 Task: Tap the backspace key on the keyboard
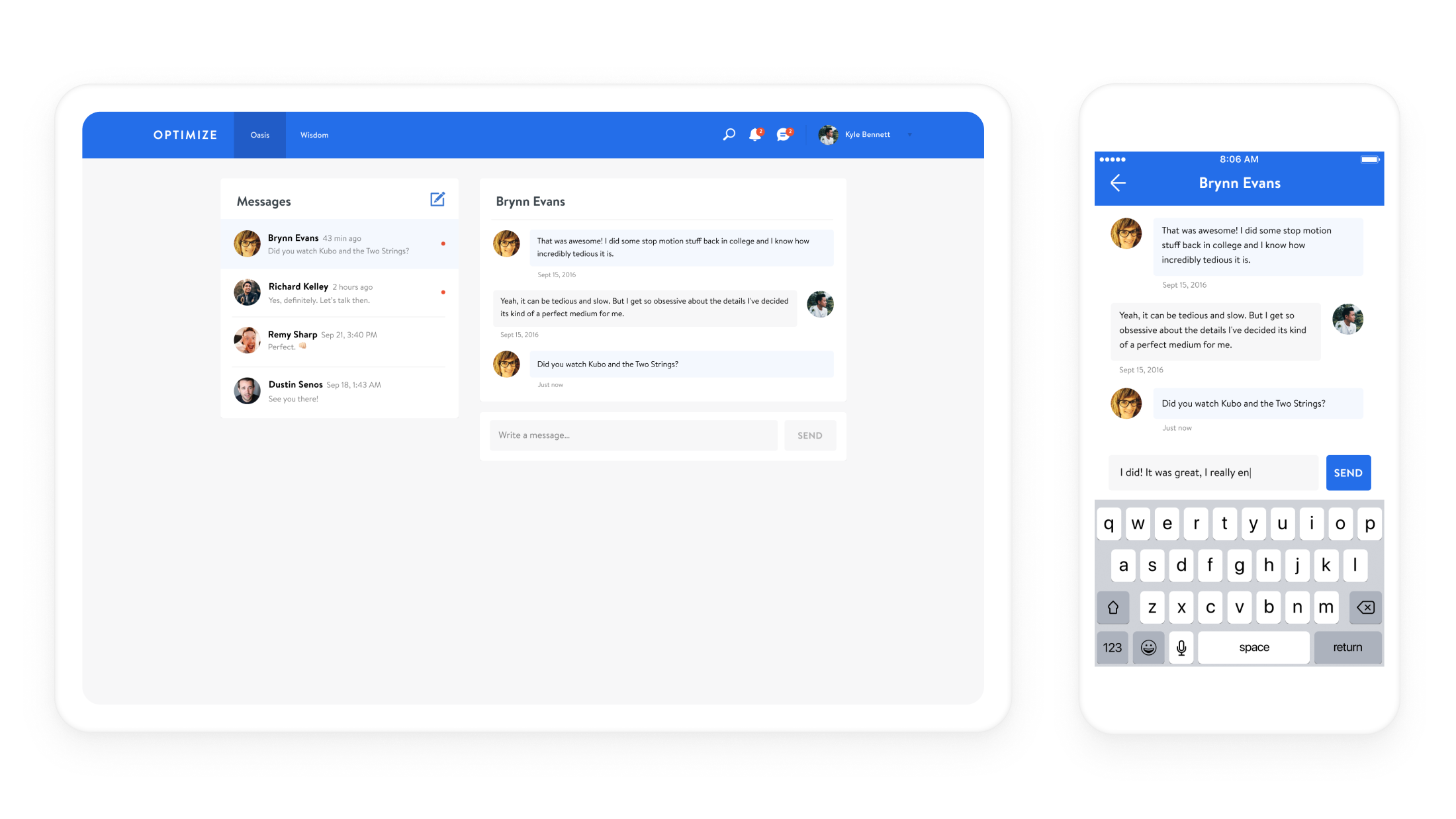(x=1365, y=607)
